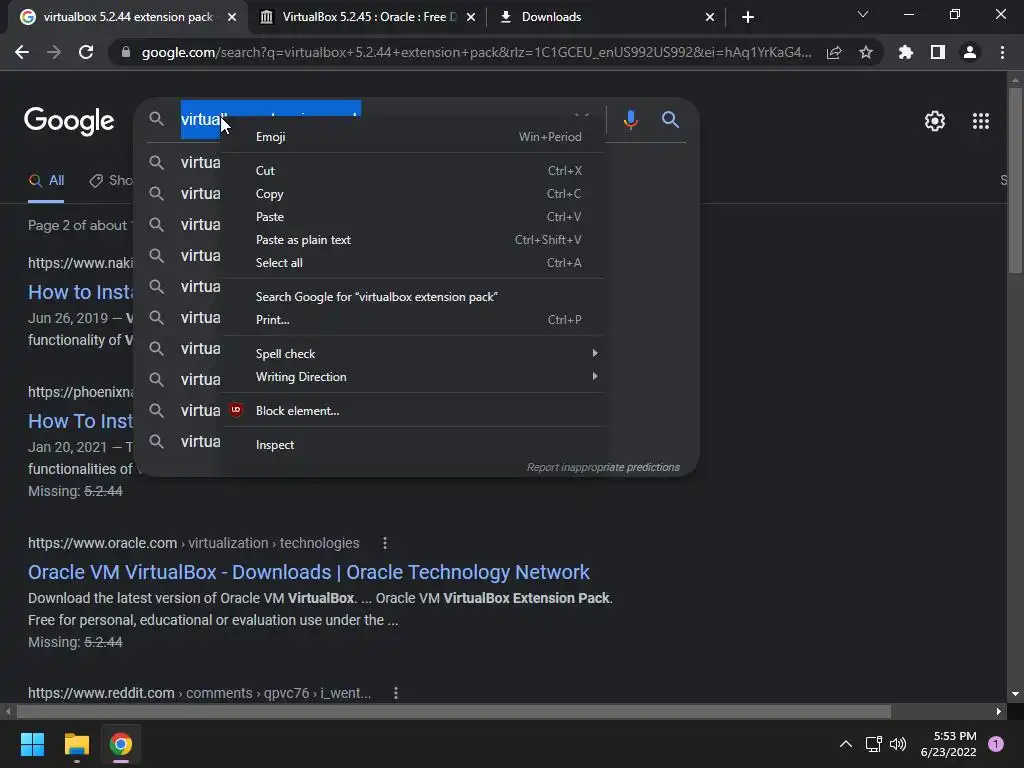Click uBlock Block element... entry
The width and height of the screenshot is (1024, 768).
tap(414, 411)
